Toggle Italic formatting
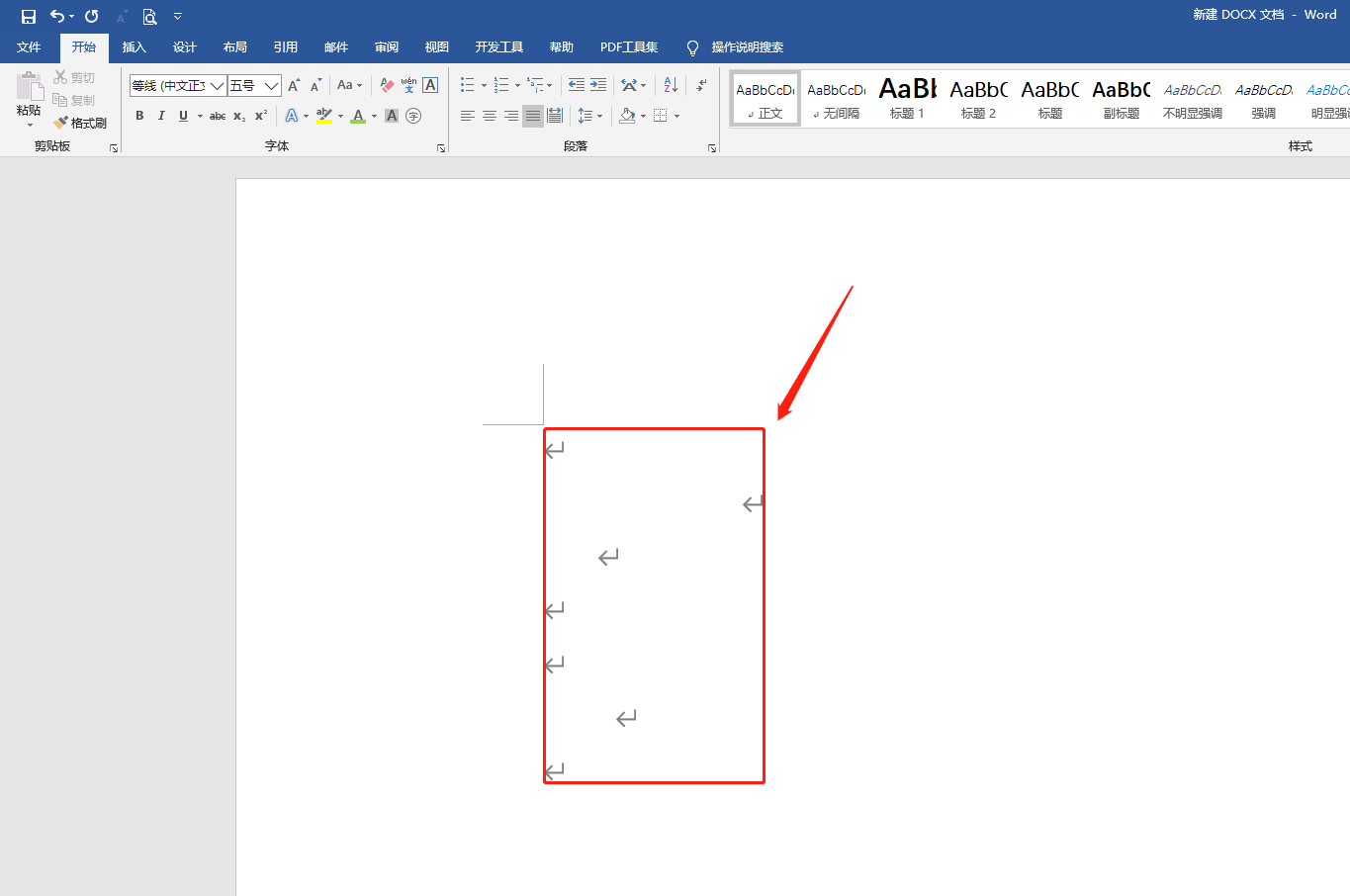 pyautogui.click(x=161, y=116)
